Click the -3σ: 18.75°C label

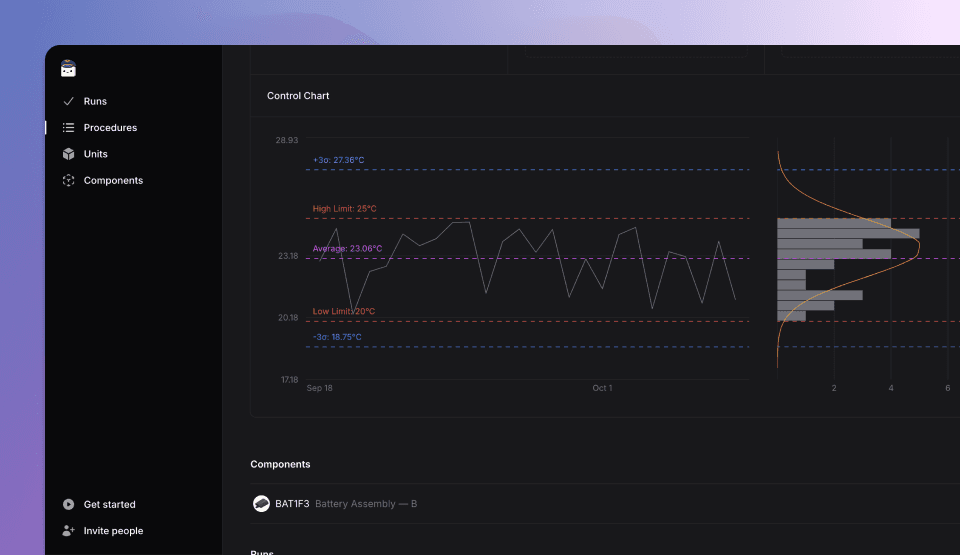coord(337,337)
